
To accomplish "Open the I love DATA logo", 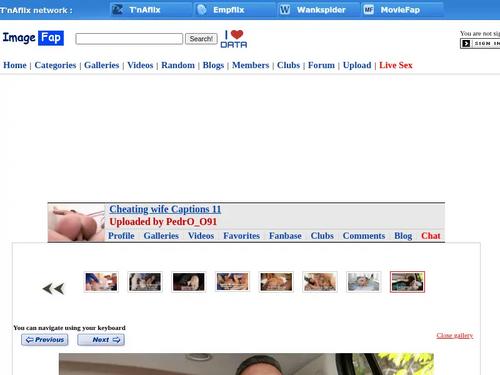I will point(234,39).
